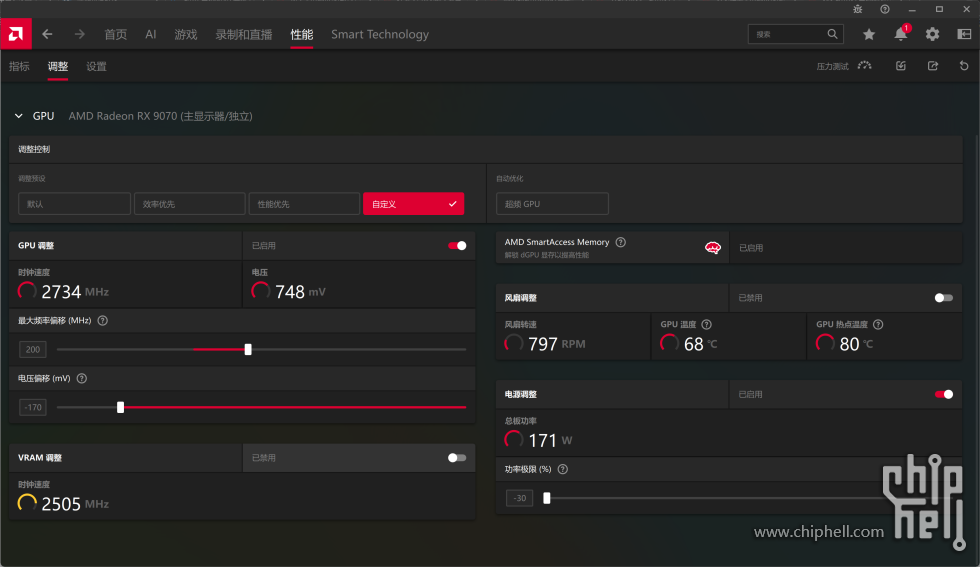Click the reset arrow icon
This screenshot has height=567, width=980.
coord(964,66)
